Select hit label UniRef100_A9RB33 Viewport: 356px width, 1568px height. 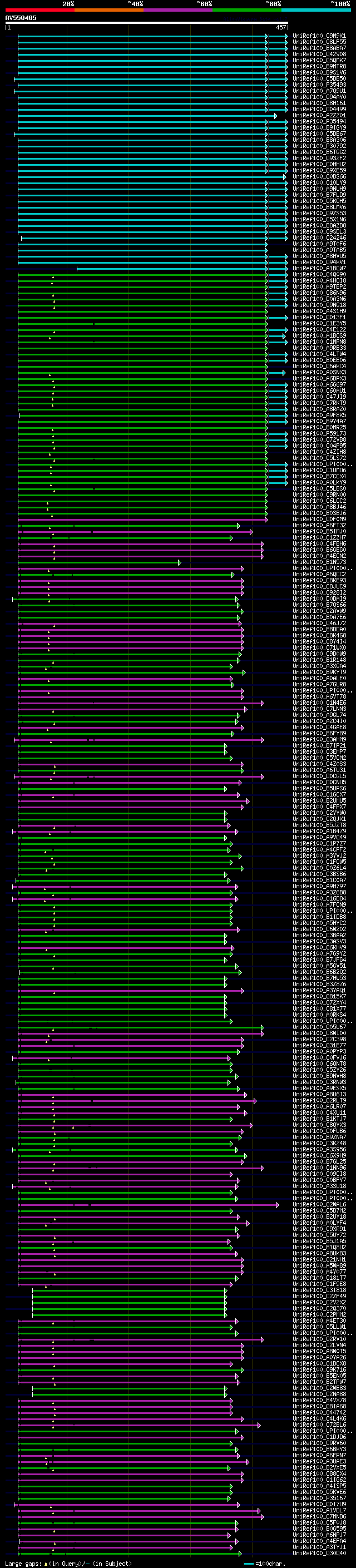click(319, 348)
